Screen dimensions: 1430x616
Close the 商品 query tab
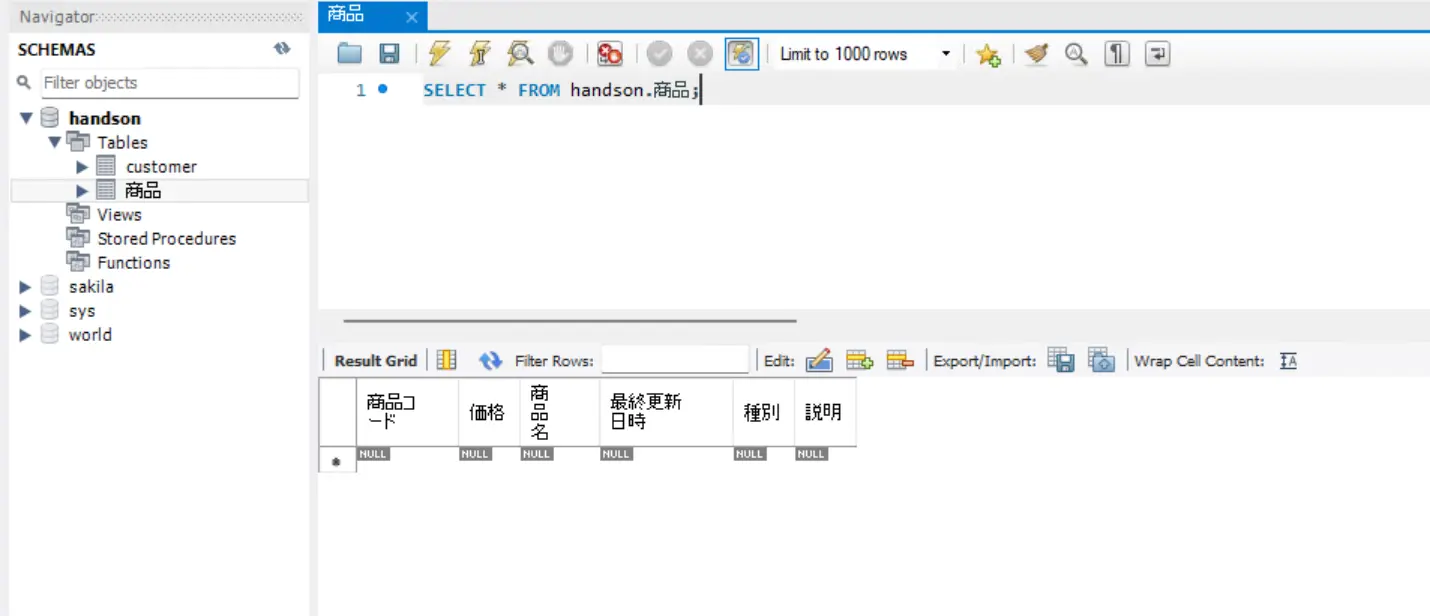click(411, 17)
